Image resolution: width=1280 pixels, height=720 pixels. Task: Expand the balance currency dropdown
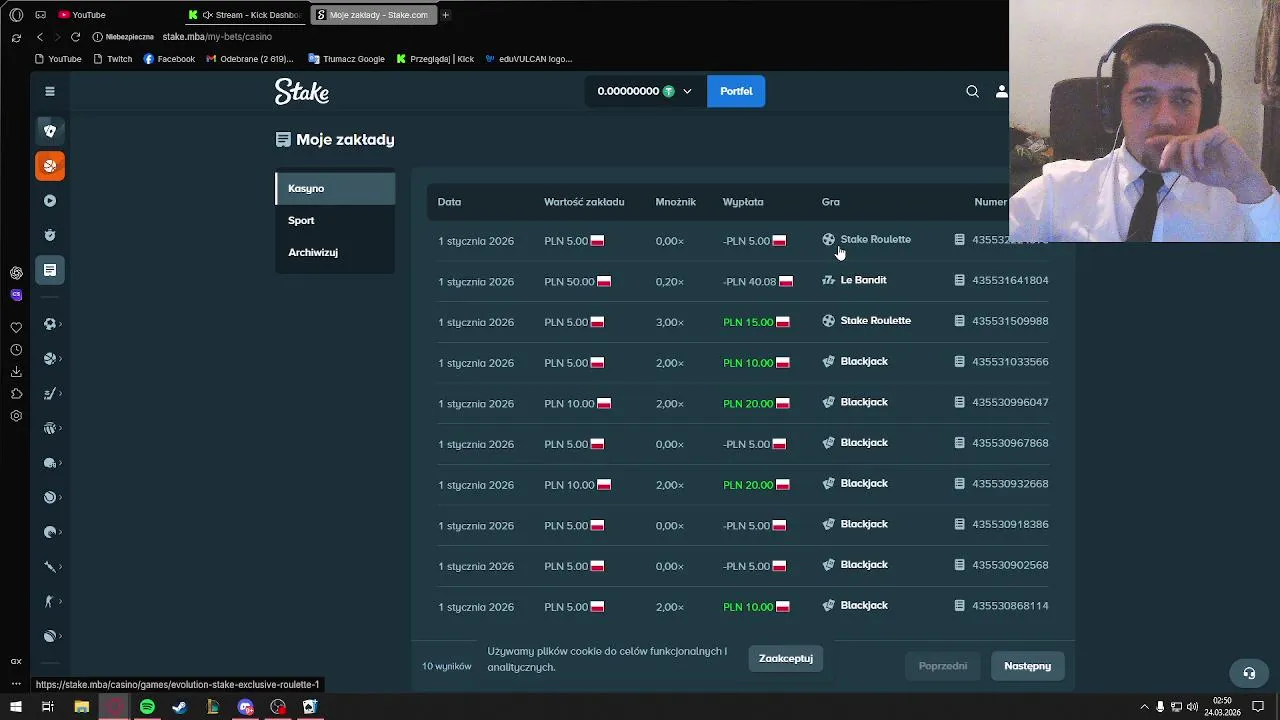(687, 91)
